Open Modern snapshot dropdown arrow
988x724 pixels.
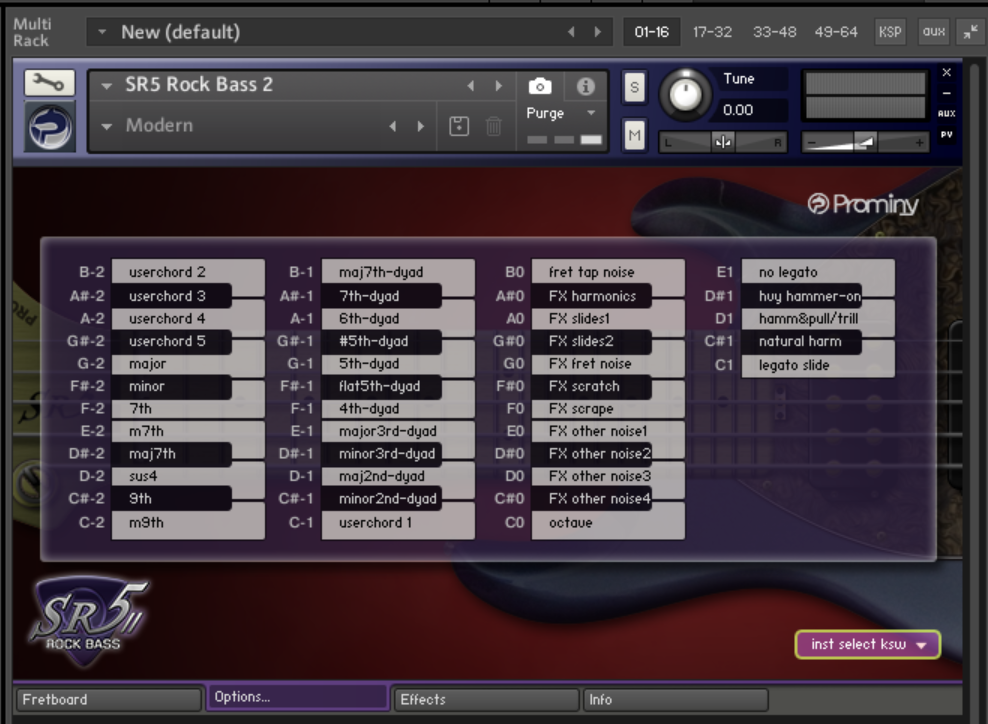coord(106,127)
